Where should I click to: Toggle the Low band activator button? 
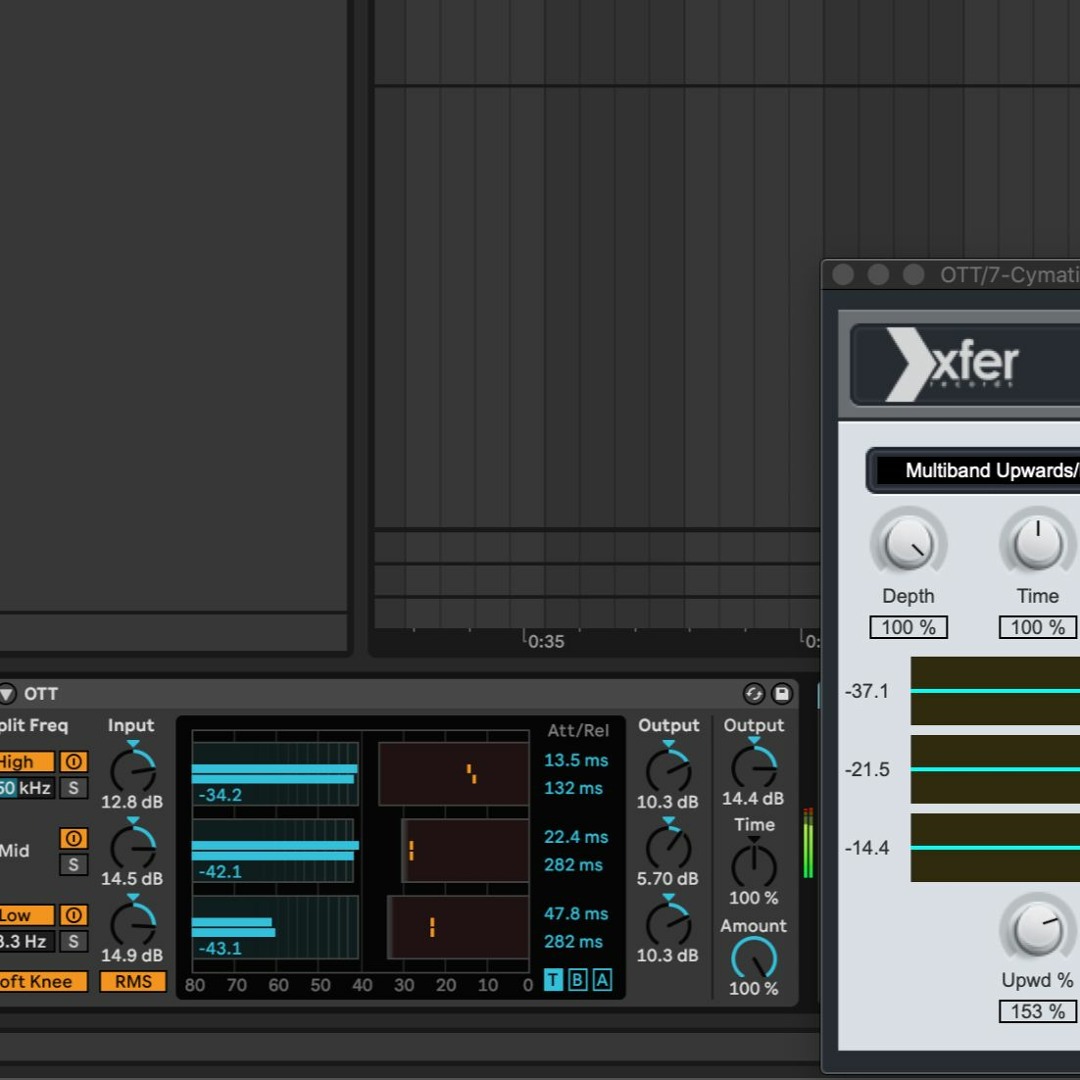74,915
